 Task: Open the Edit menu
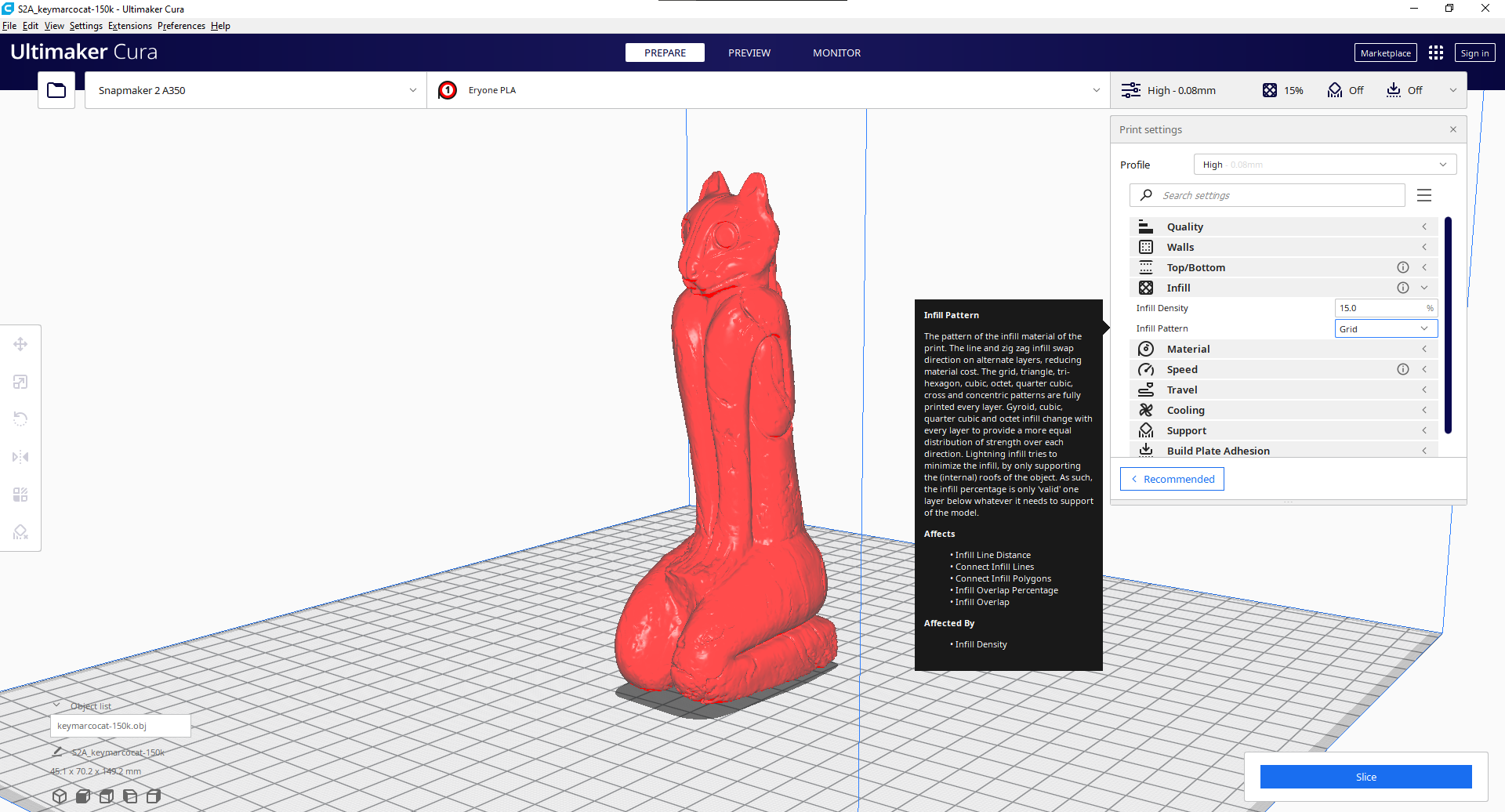[x=31, y=26]
